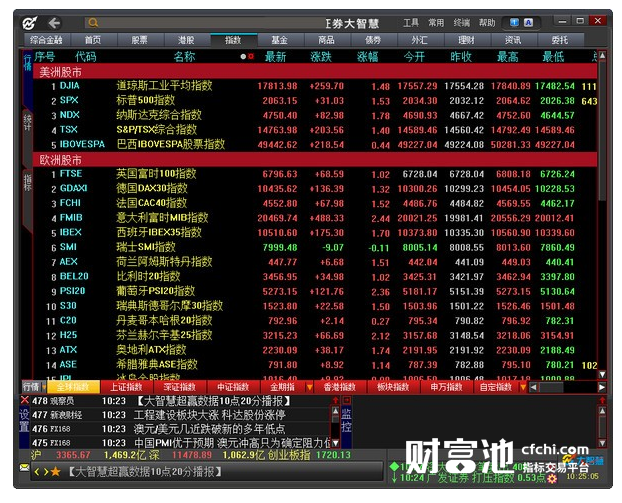Click red up-arrow above news scrollbar
Image resolution: width=622 pixels, height=503 pixels.
336,400
